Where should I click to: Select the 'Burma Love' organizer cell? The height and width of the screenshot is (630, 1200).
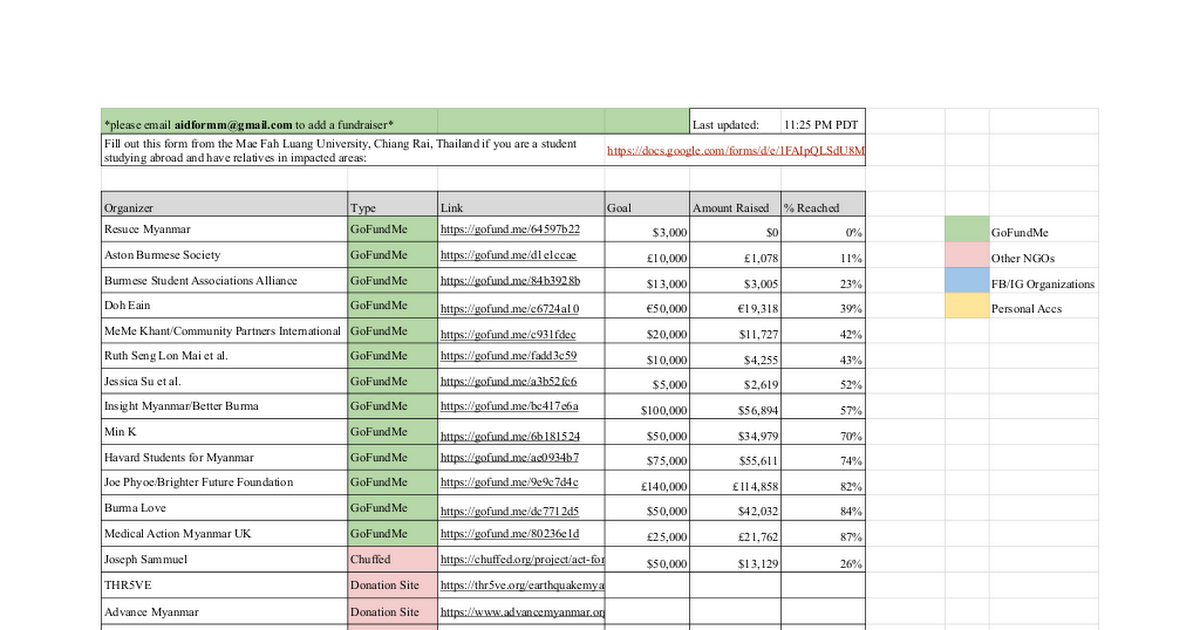point(224,509)
